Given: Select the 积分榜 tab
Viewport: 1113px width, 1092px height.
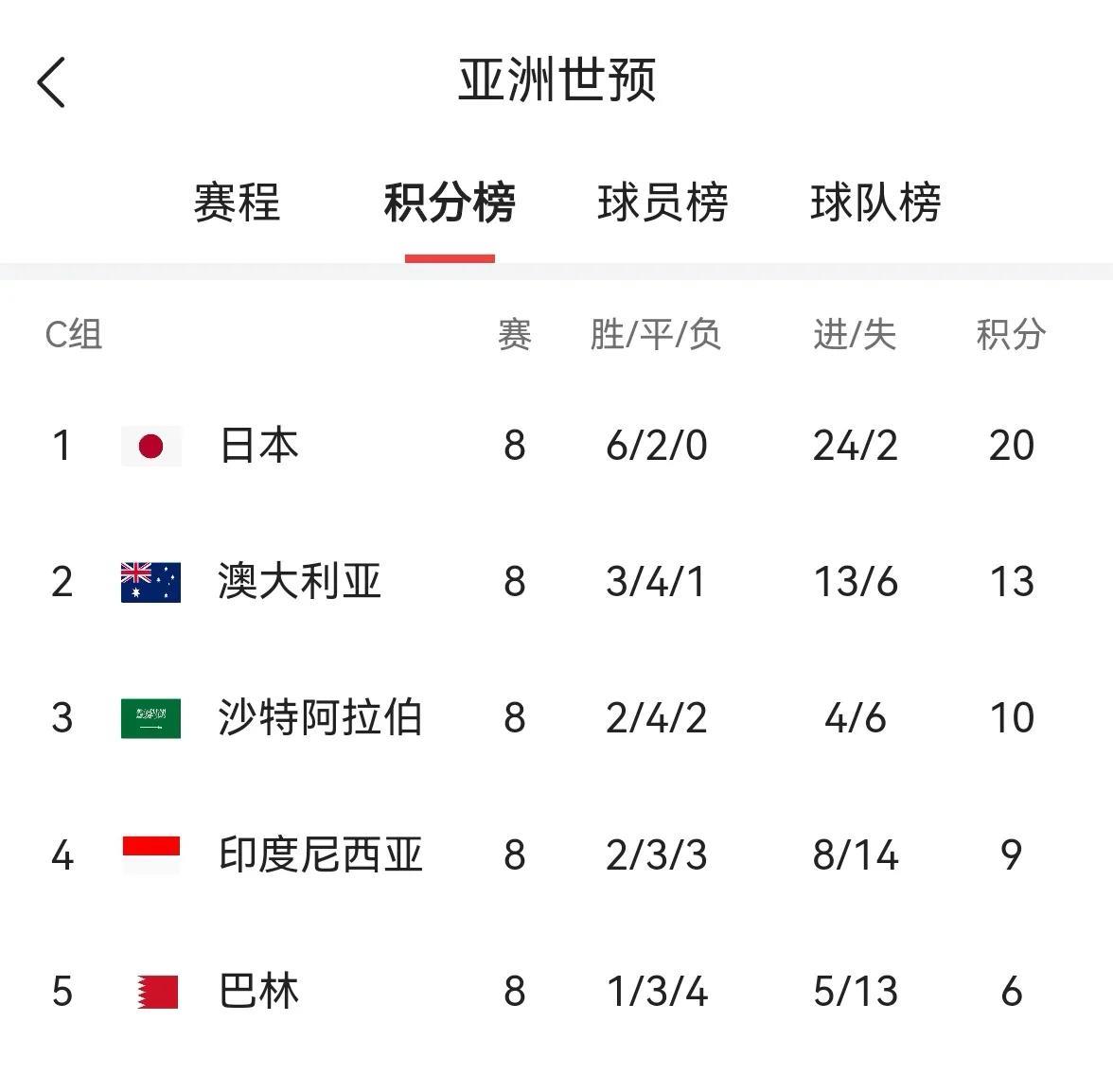Looking at the screenshot, I should coord(450,203).
